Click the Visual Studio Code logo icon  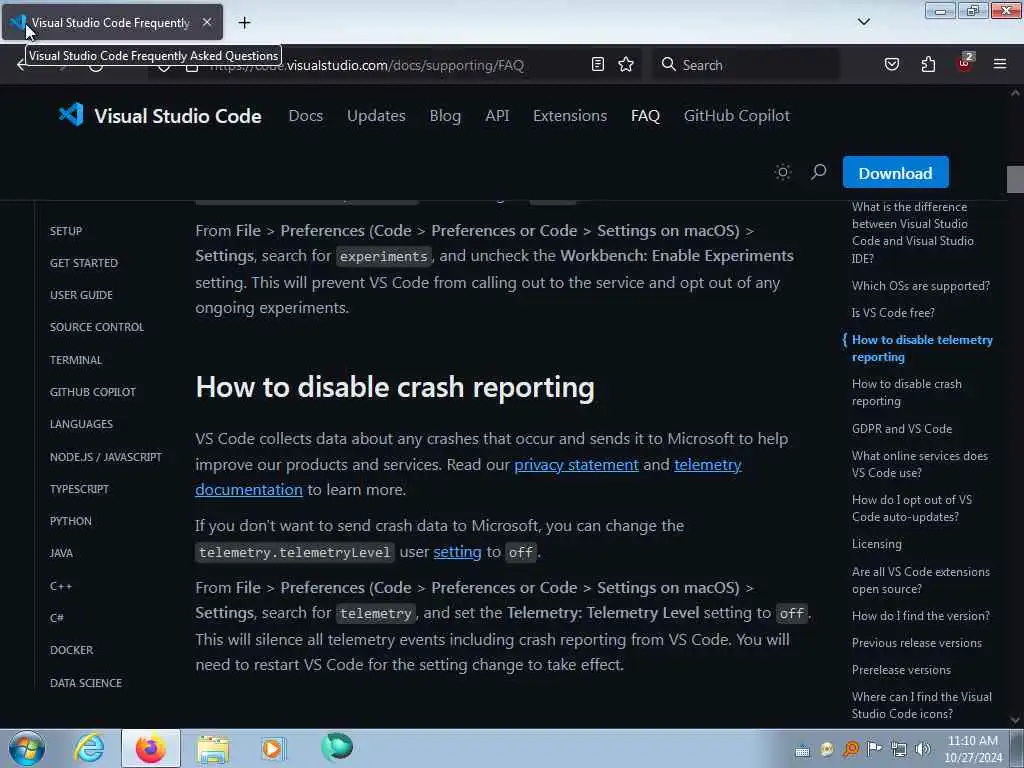(x=71, y=115)
